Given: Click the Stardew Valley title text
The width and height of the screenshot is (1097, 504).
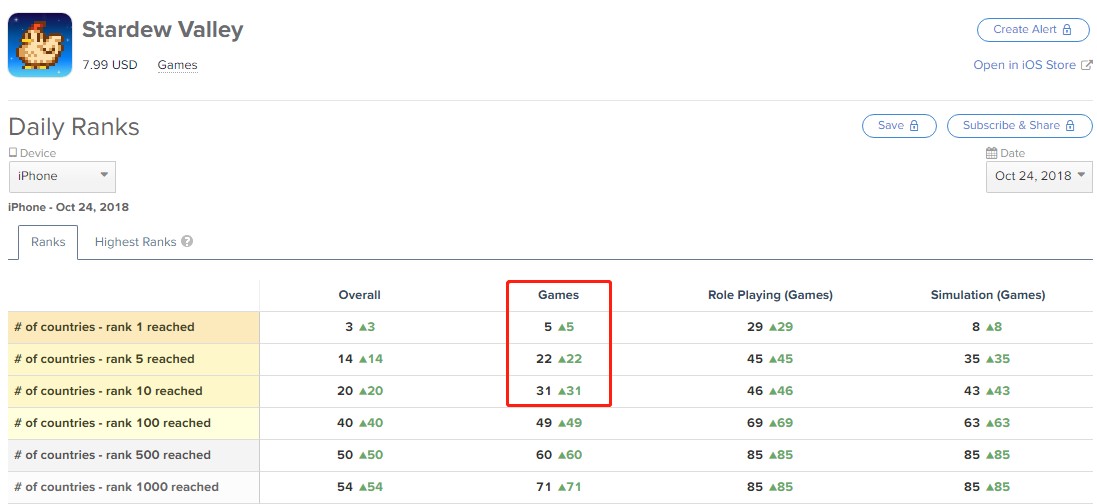Looking at the screenshot, I should [x=162, y=29].
